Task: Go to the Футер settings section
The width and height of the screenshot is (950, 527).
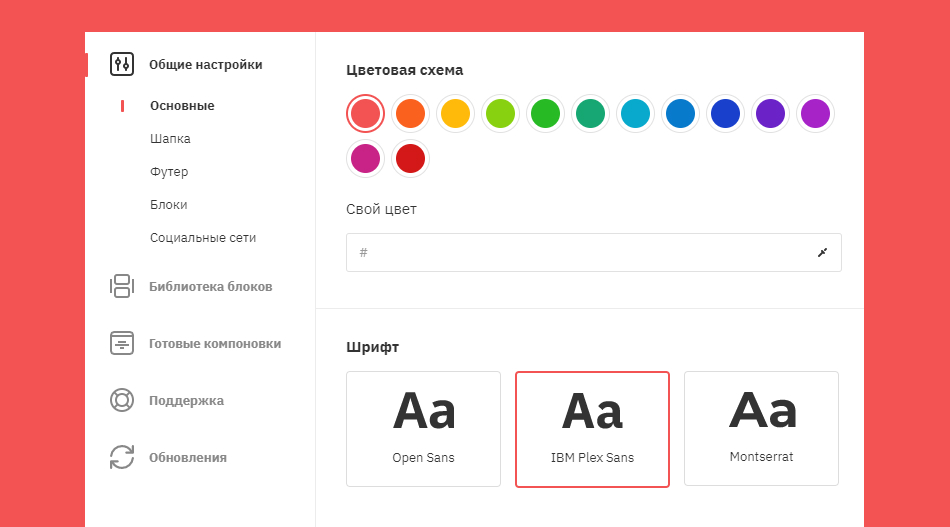Action: point(169,172)
